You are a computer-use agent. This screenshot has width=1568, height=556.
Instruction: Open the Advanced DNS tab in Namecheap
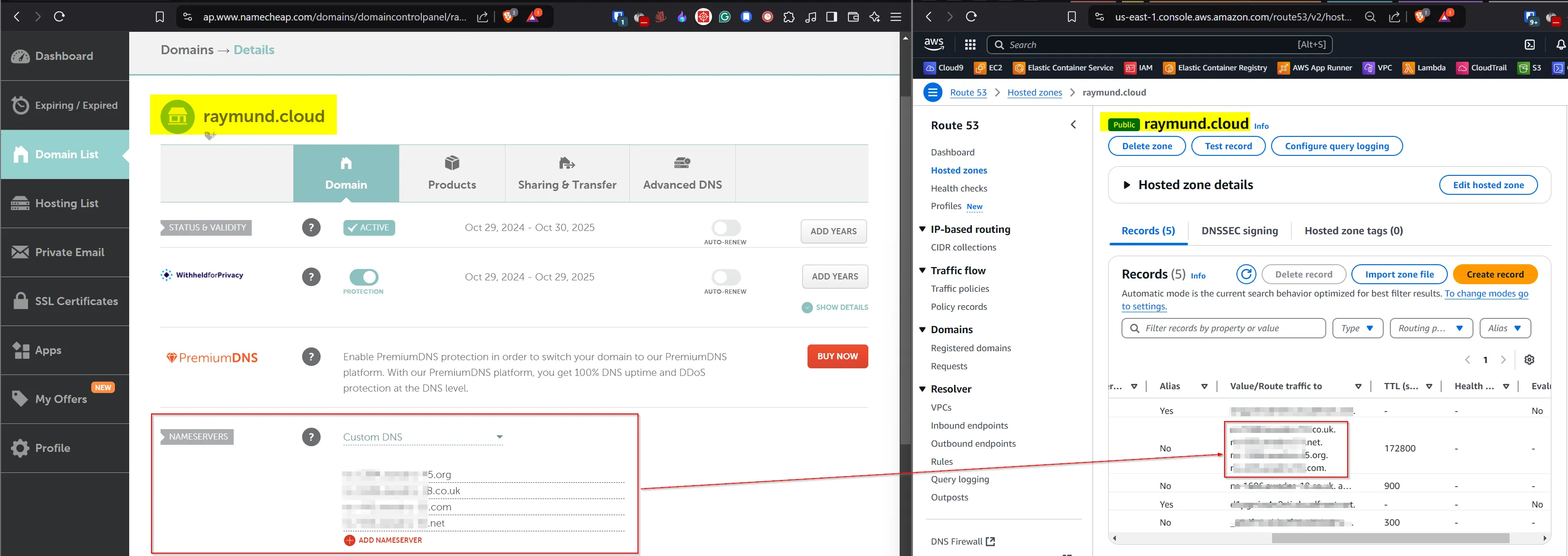coord(682,173)
